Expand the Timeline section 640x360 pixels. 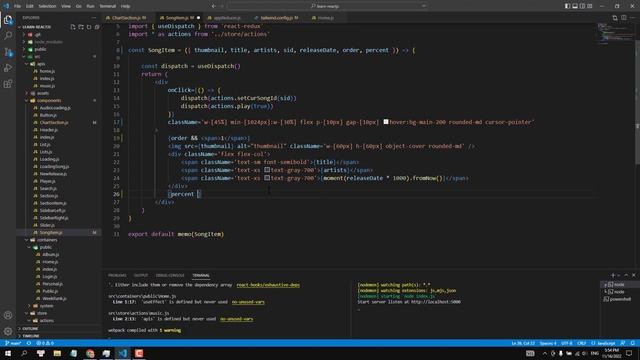31,336
